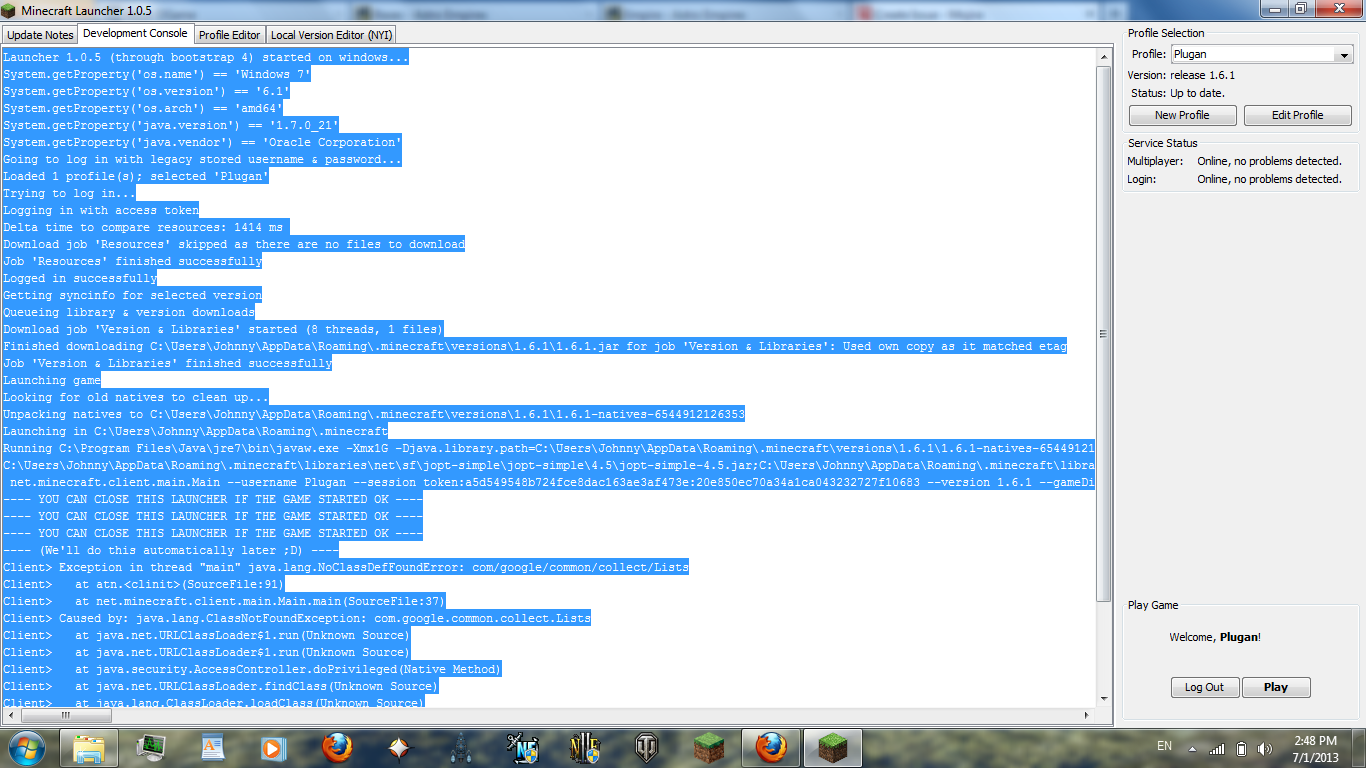
Task: Click the 'Caused by: java.lang.ClassNotFoundException' line
Action: click(297, 618)
